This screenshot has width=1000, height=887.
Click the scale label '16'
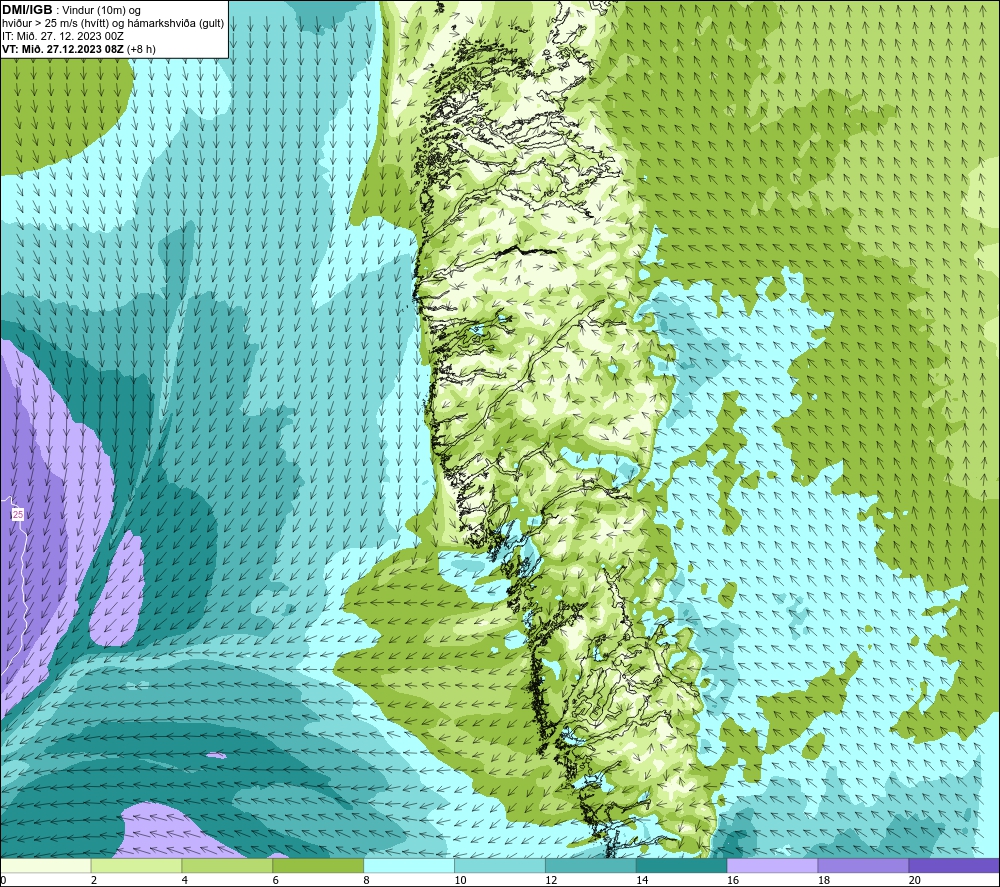[733, 880]
